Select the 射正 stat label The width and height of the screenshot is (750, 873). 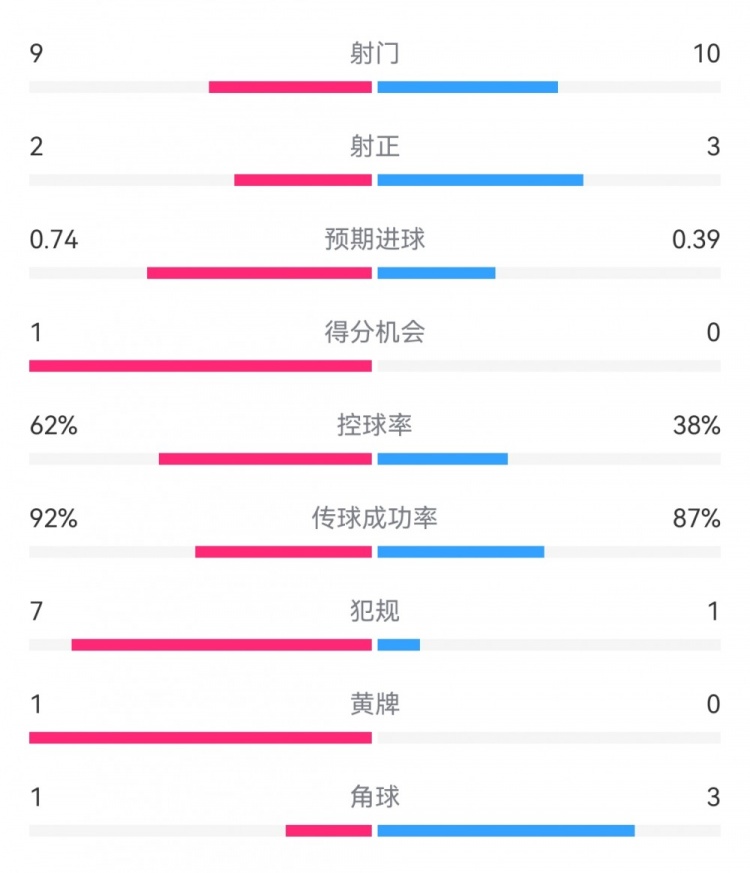coord(375,147)
